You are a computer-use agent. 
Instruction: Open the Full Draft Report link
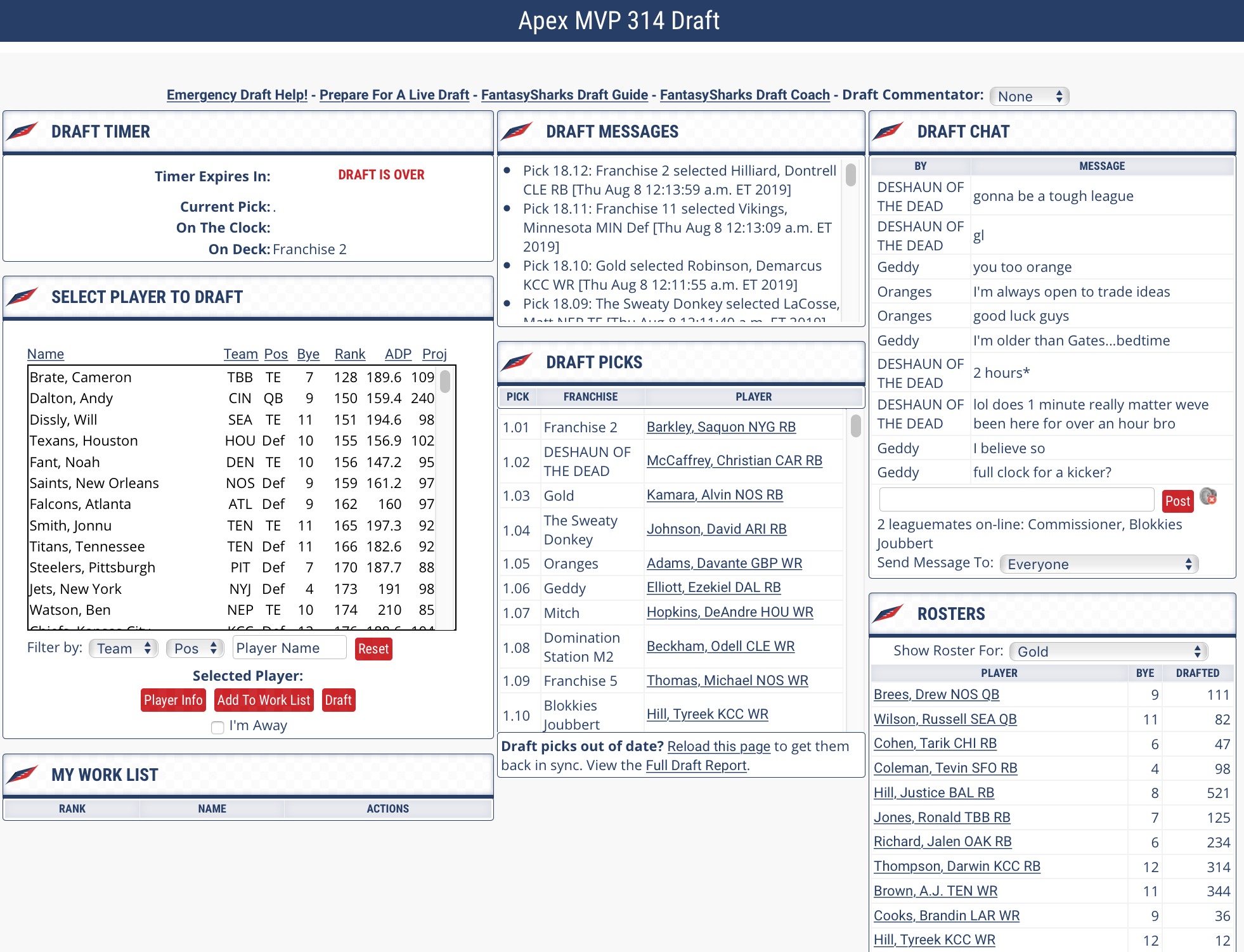[x=696, y=766]
